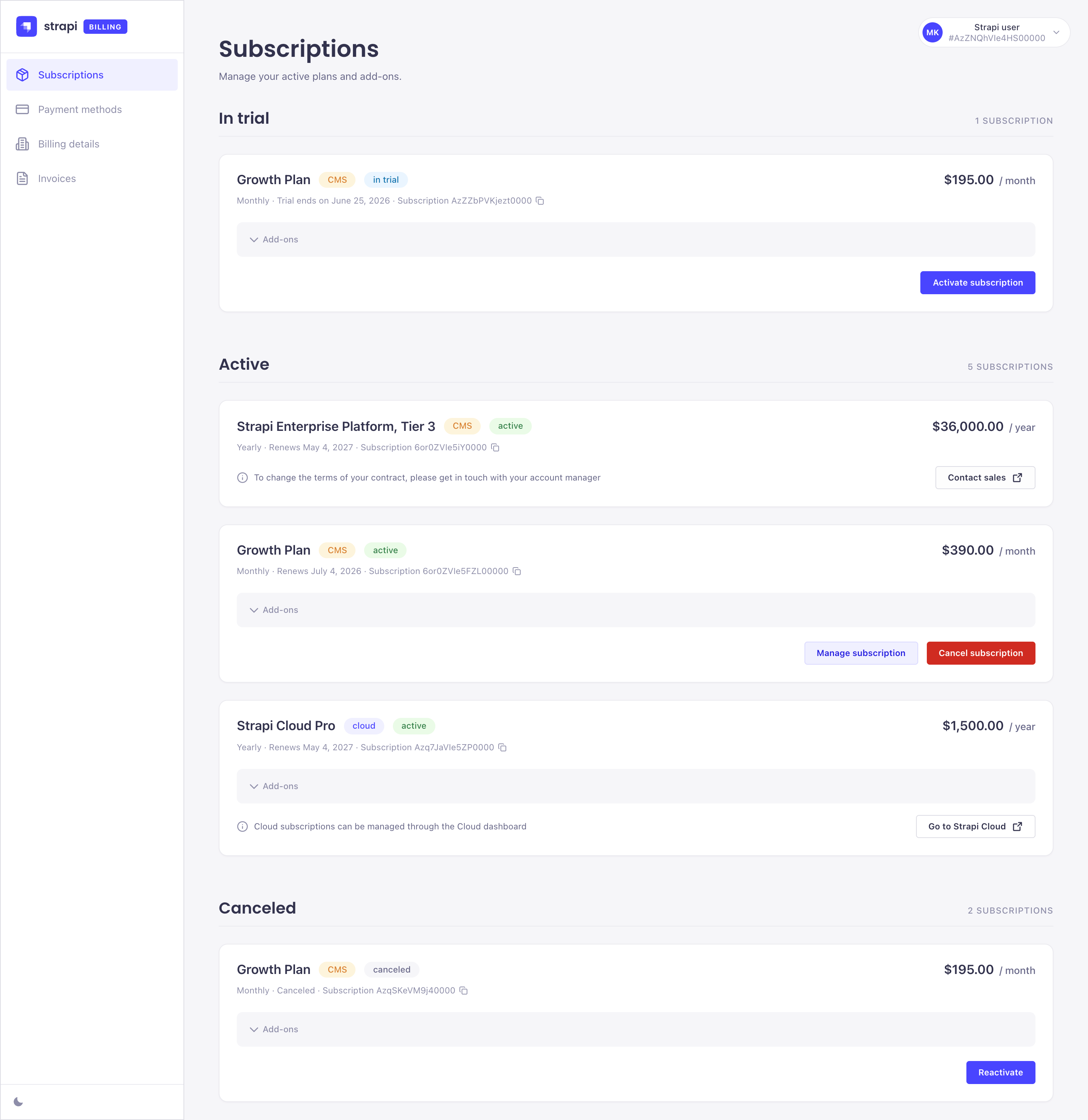Open Subscriptions in the sidebar
Screen dimensions: 1088x1120
[x=92, y=75]
